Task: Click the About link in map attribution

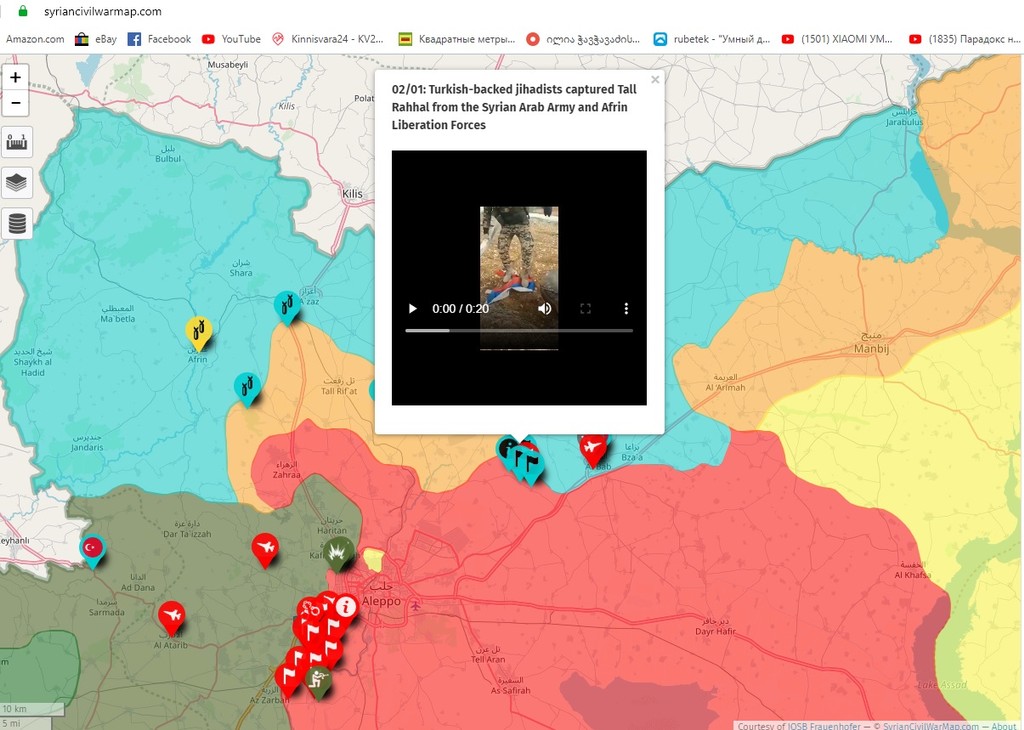Action: point(1004,725)
